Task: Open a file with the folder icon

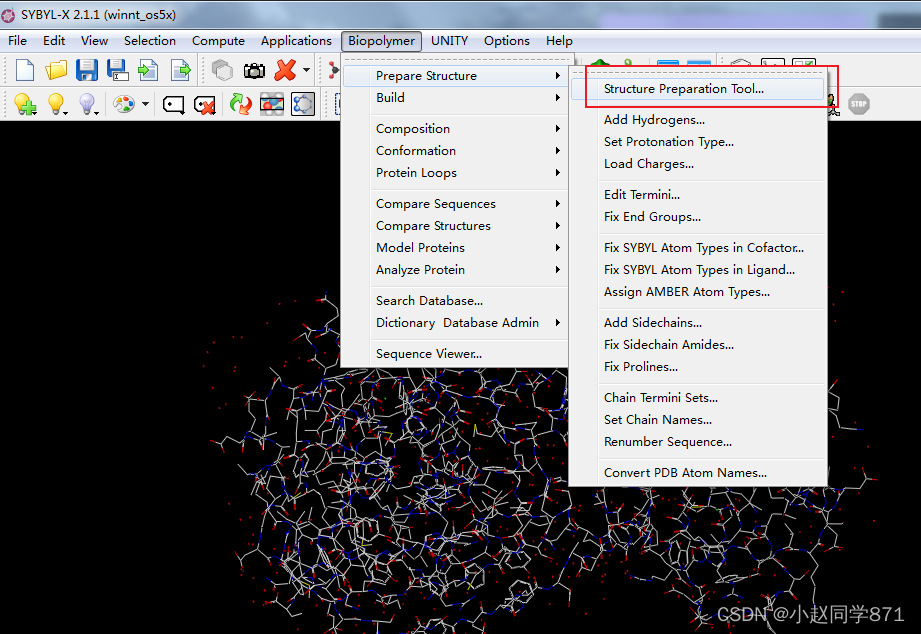Action: 56,70
